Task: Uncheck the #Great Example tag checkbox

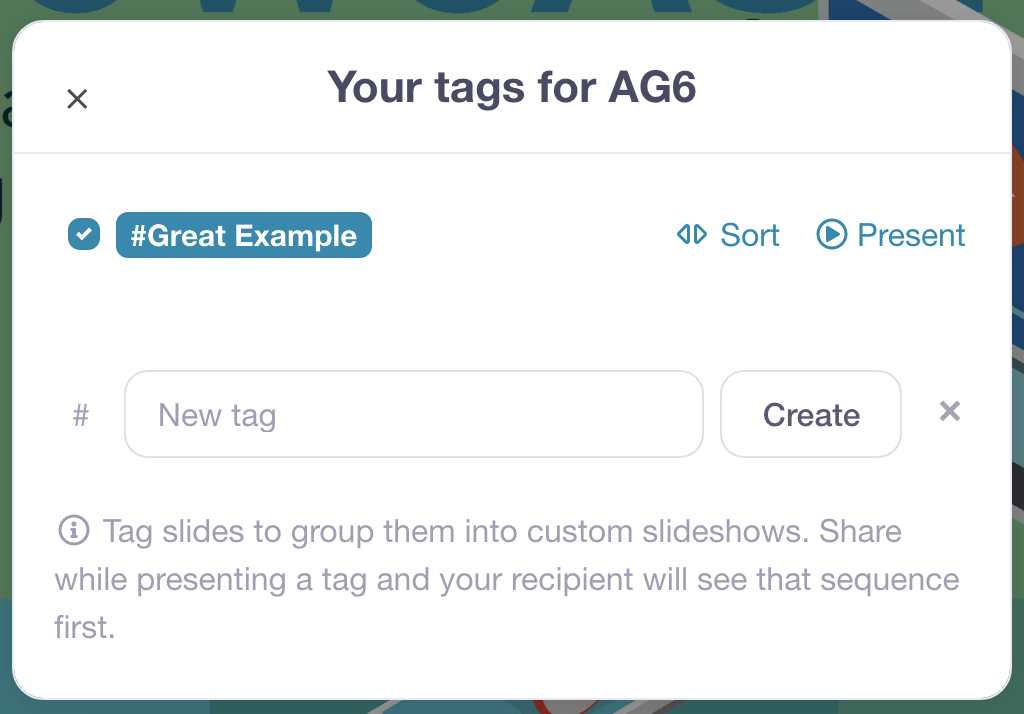Action: click(x=84, y=235)
